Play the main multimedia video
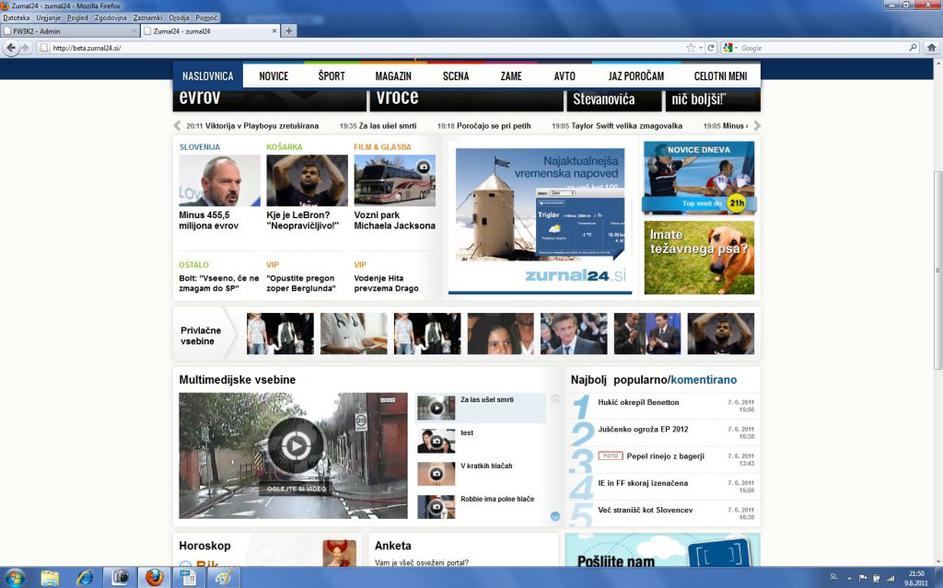Image resolution: width=943 pixels, height=588 pixels. click(x=293, y=446)
